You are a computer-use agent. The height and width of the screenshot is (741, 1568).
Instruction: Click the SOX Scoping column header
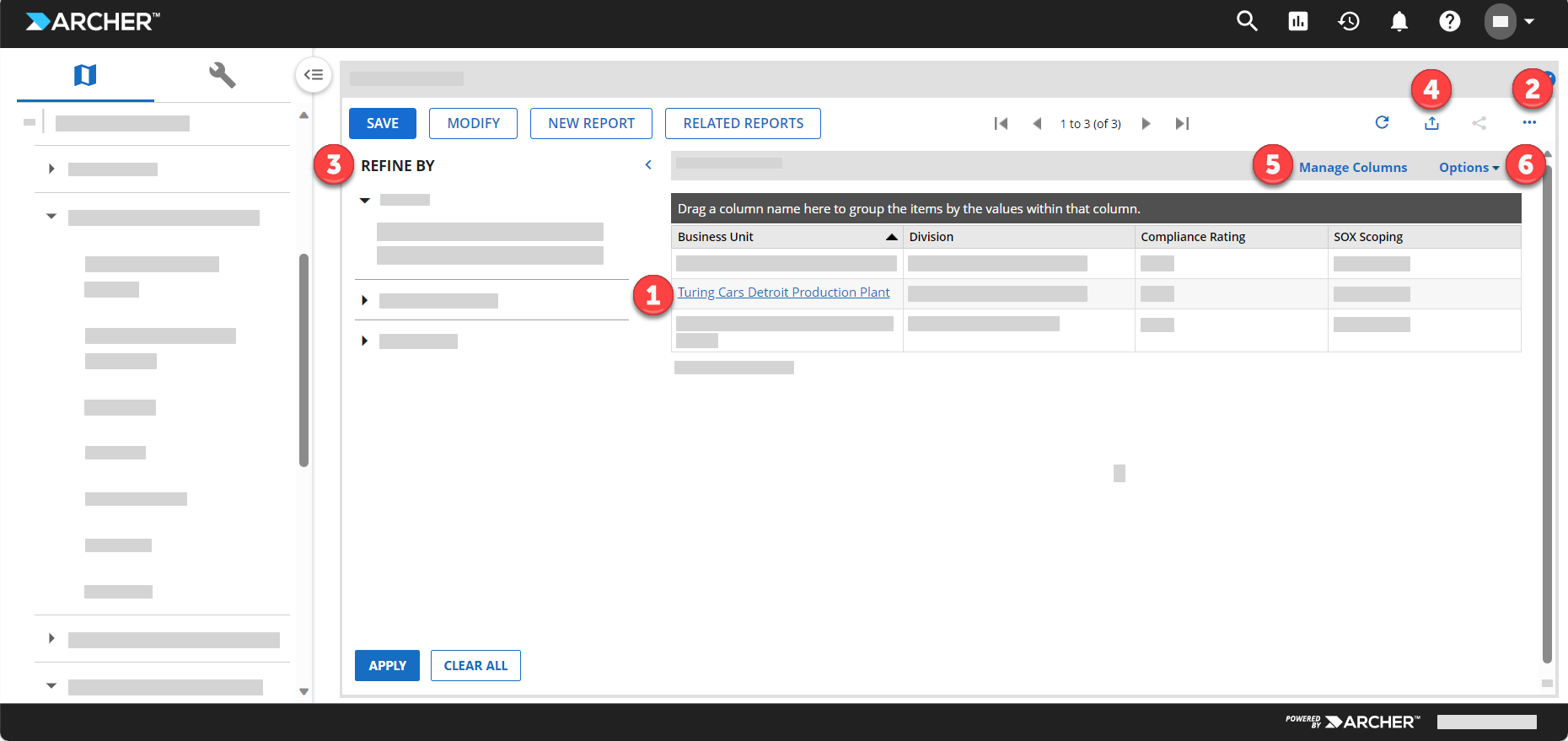pos(1424,237)
